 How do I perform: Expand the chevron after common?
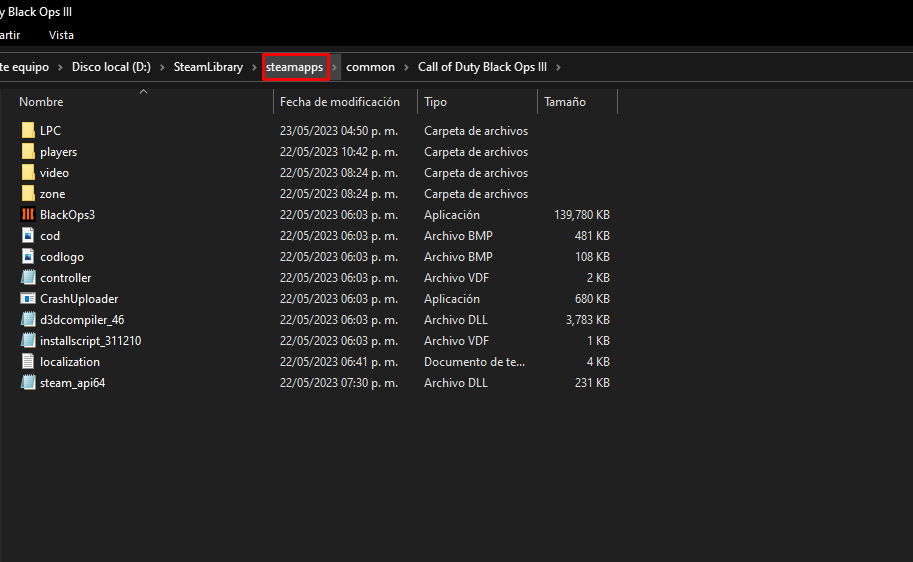point(406,68)
